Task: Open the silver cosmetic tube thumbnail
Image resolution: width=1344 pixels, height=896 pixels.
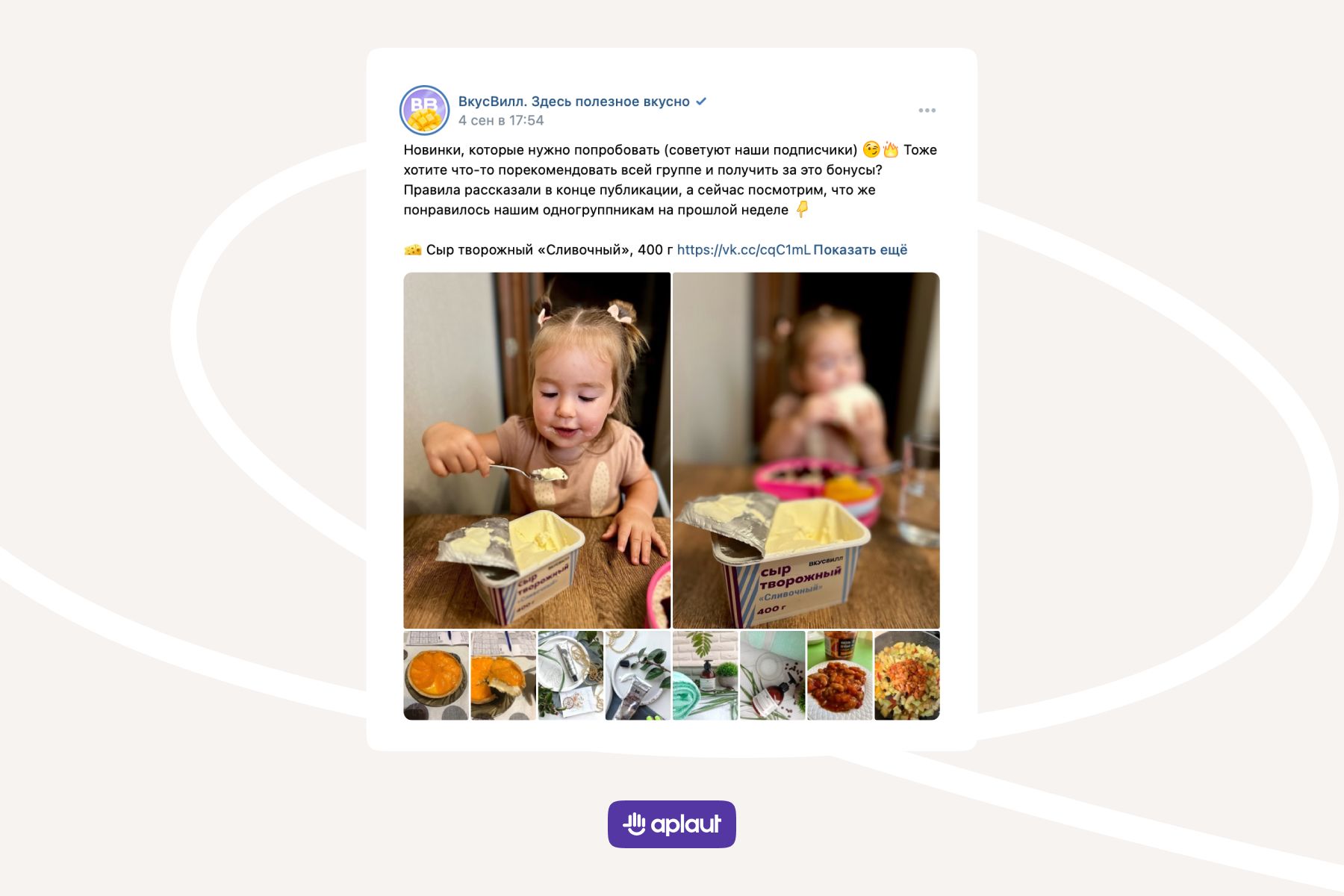Action: click(x=570, y=676)
